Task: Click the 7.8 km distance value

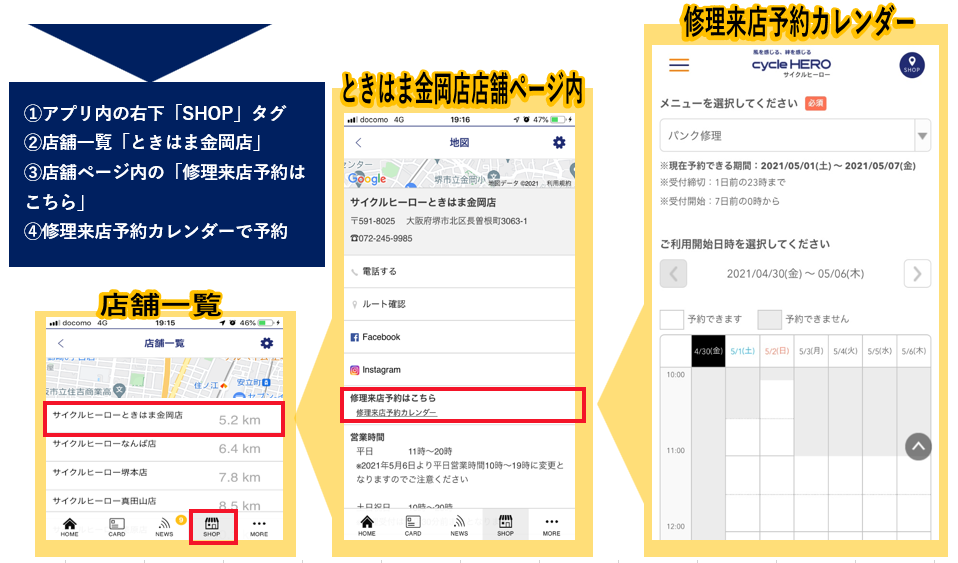Action: (240, 477)
